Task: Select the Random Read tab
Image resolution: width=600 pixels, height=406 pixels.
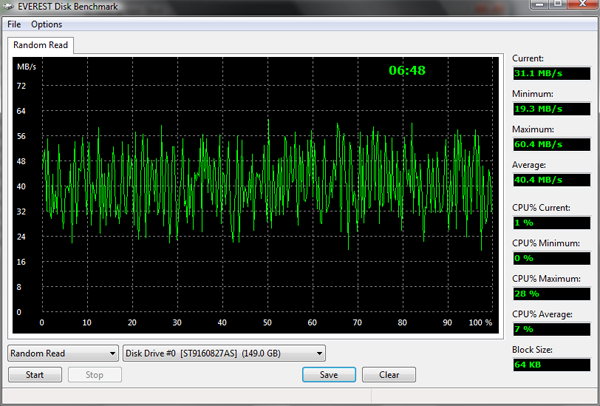Action: tap(41, 45)
